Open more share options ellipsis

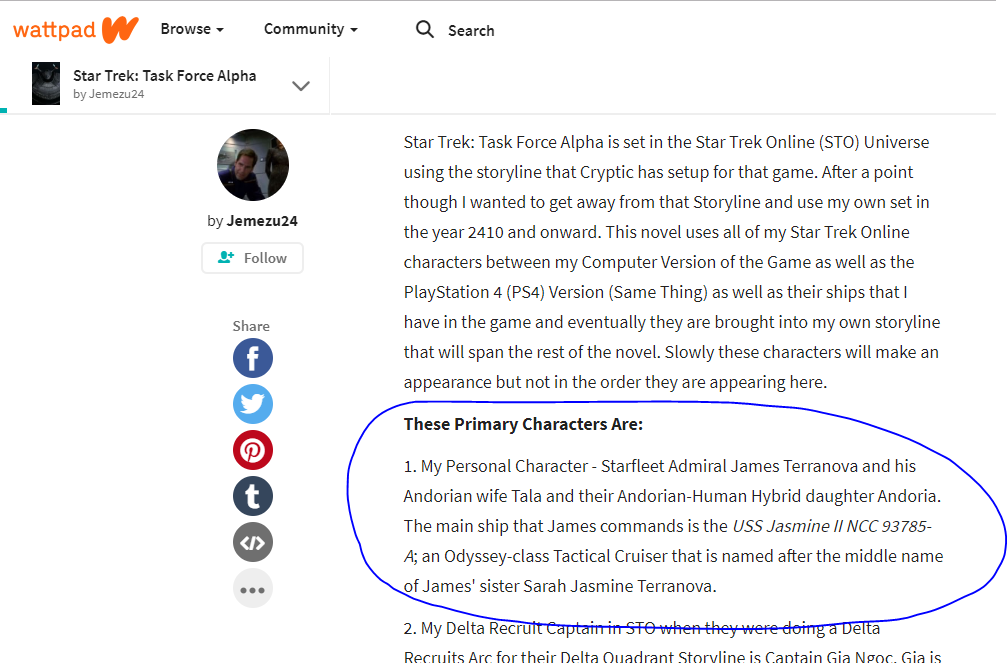(x=253, y=589)
